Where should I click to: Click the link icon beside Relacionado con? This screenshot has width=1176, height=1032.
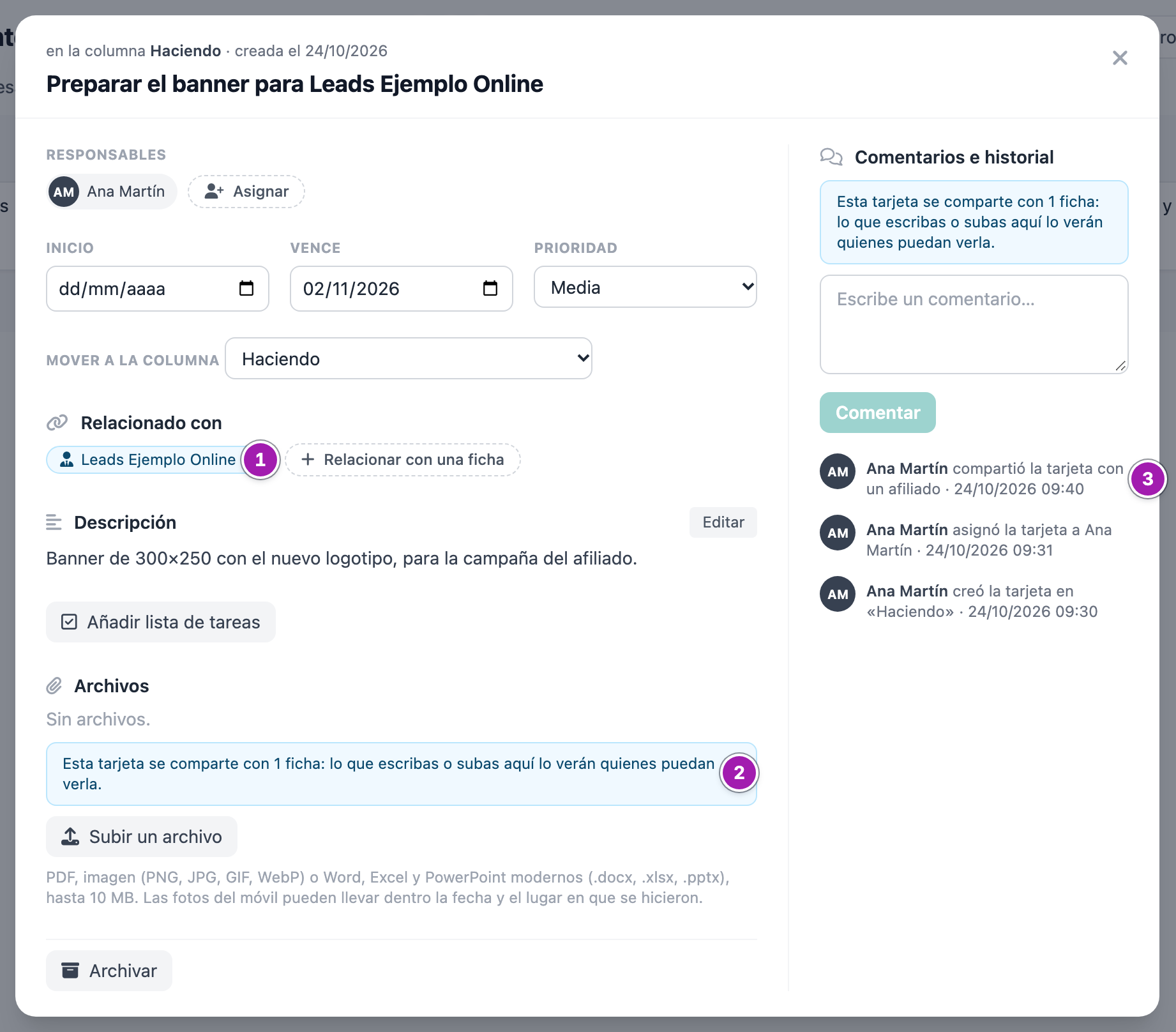[57, 423]
